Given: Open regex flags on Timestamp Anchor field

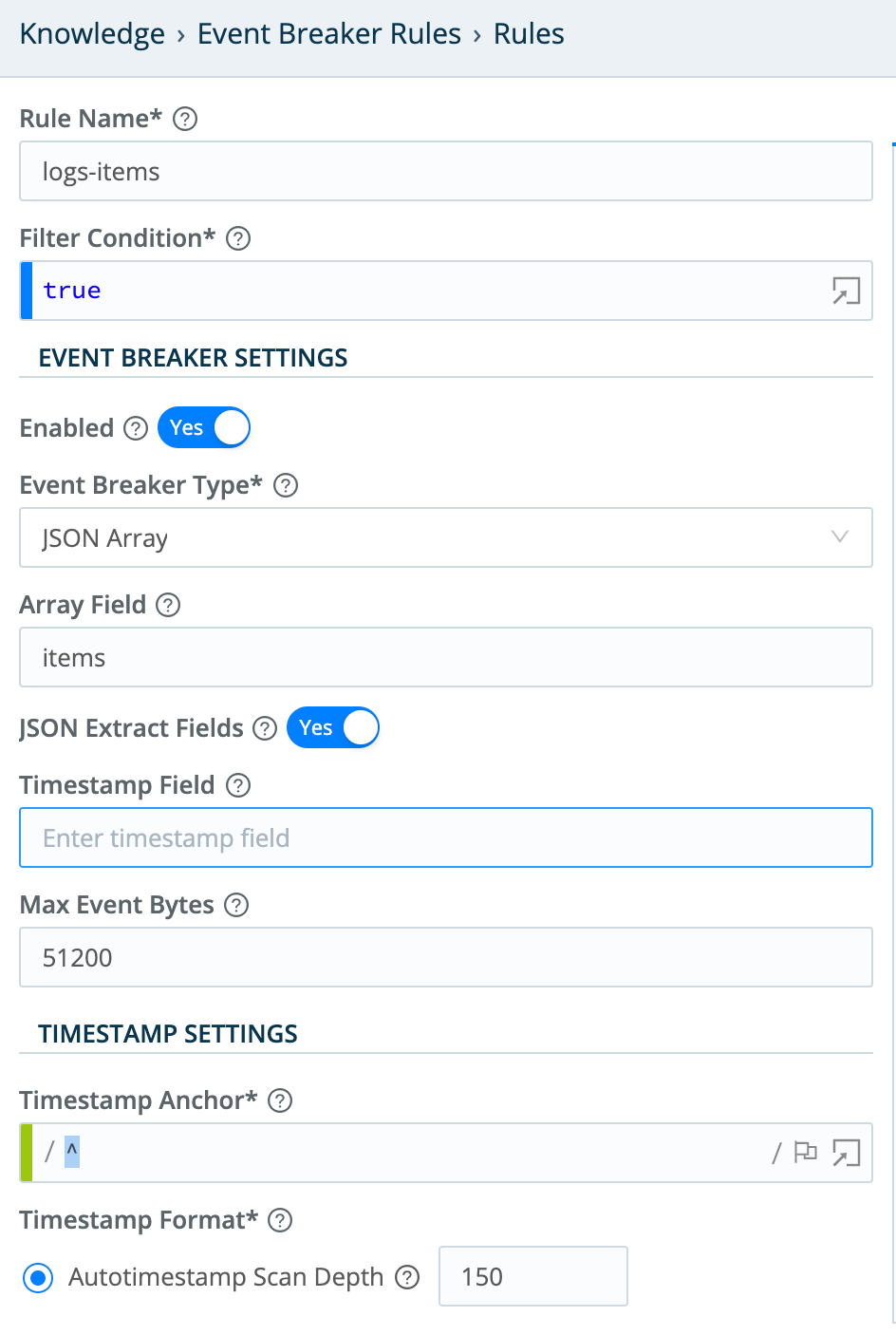Looking at the screenshot, I should pyautogui.click(x=806, y=1152).
